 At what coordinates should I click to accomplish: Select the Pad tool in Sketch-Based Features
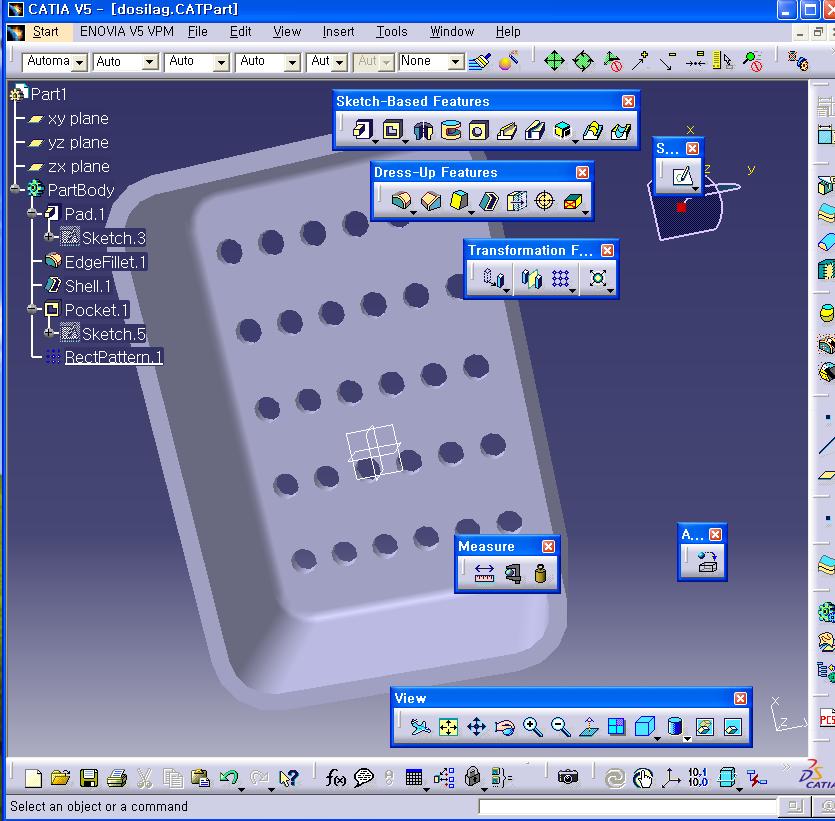[x=362, y=131]
